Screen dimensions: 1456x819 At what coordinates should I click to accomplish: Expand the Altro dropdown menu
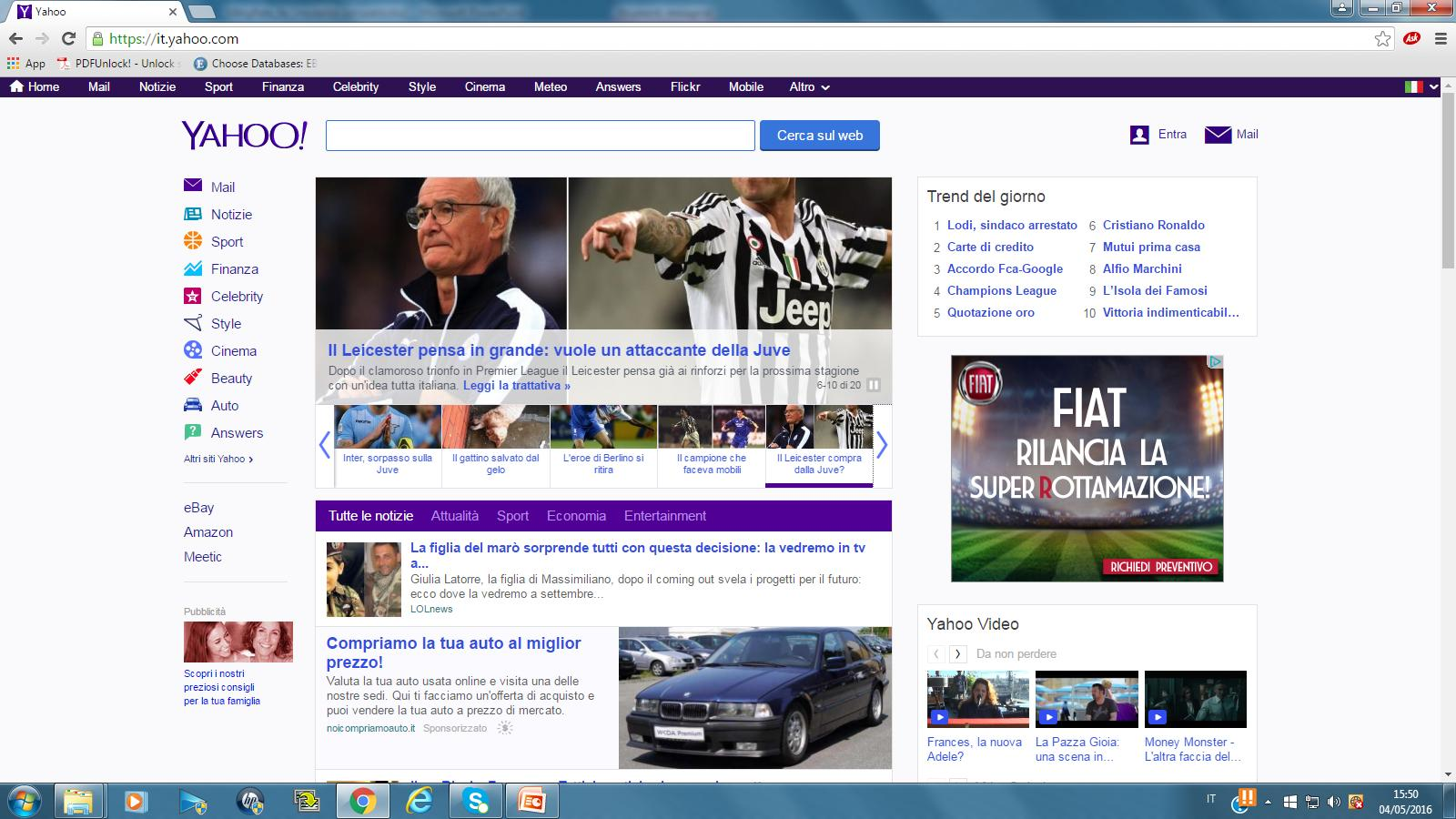click(809, 87)
